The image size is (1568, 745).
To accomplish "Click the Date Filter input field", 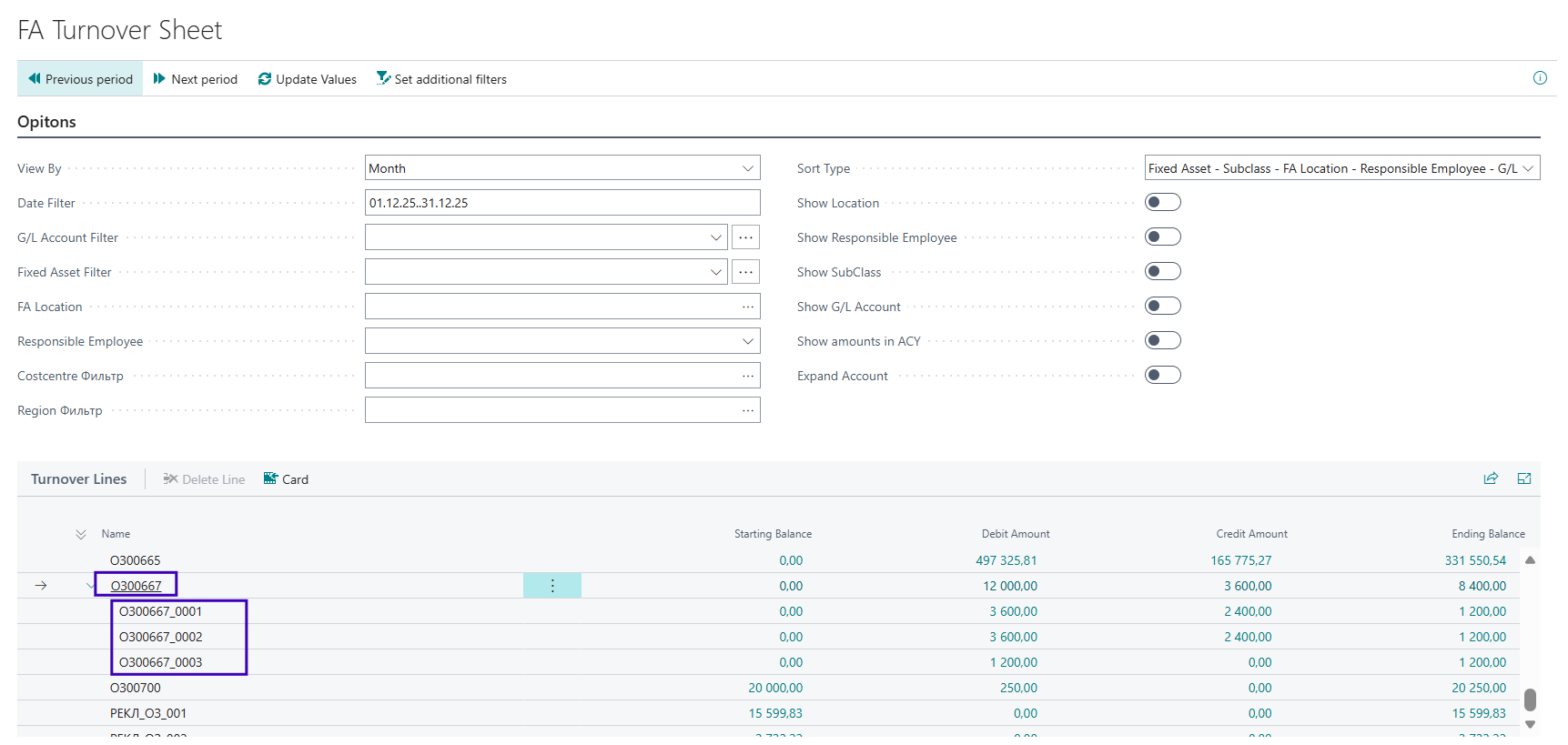I will point(561,203).
